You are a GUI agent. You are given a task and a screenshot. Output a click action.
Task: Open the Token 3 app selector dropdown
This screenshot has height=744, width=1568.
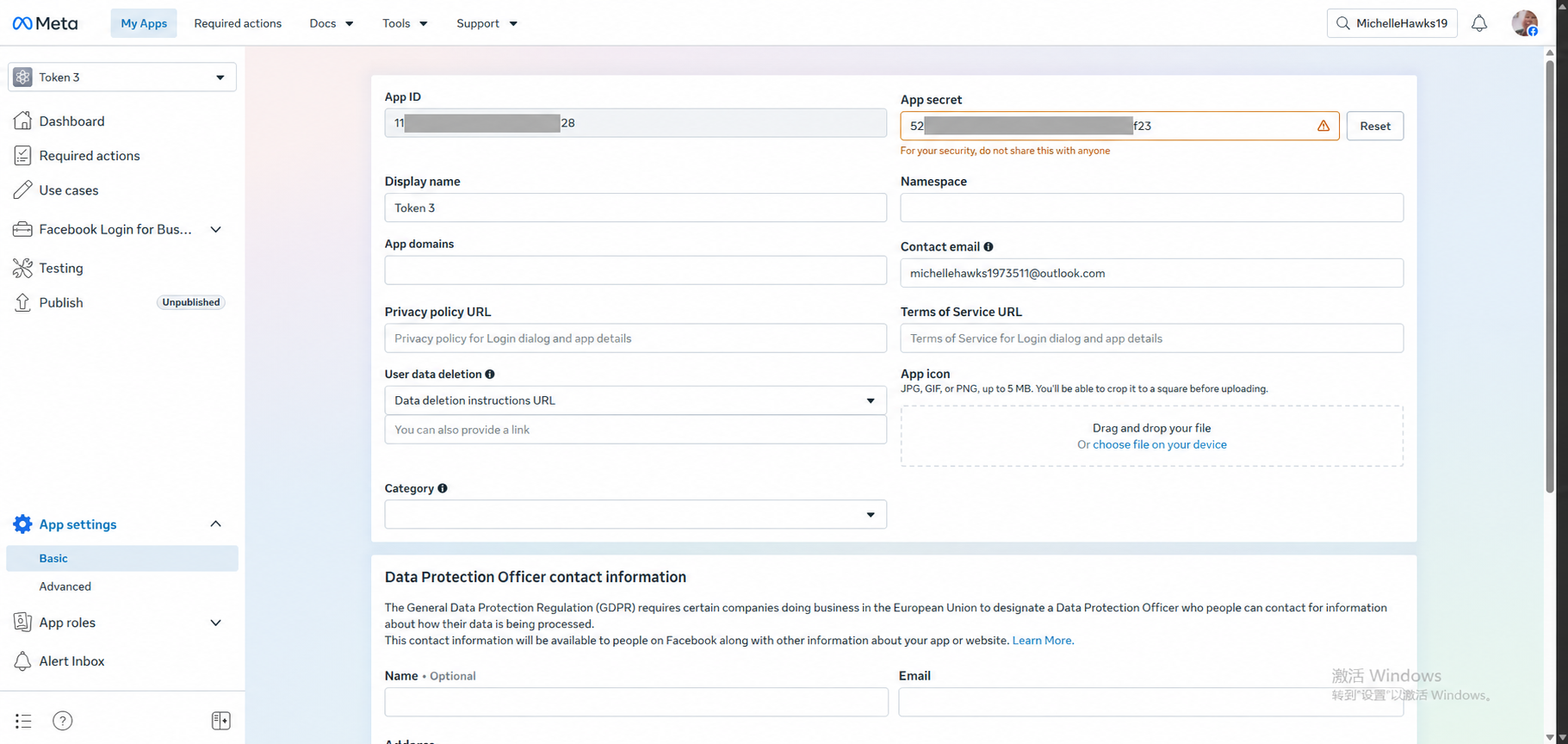click(x=122, y=77)
